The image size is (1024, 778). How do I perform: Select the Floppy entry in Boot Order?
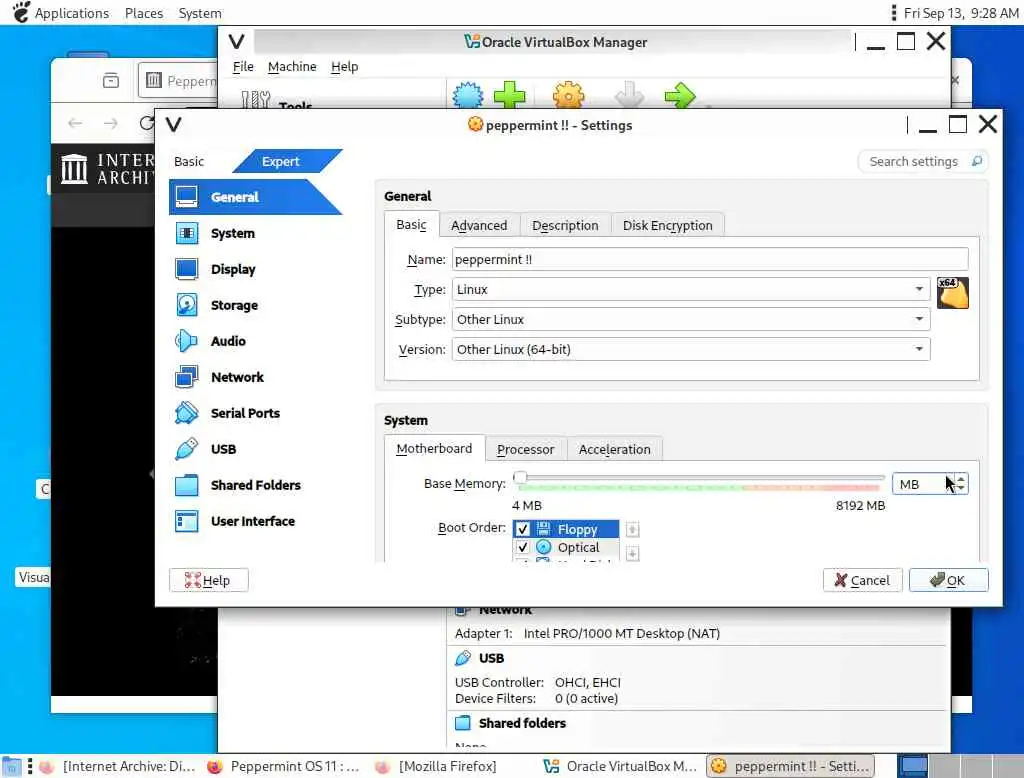577,529
